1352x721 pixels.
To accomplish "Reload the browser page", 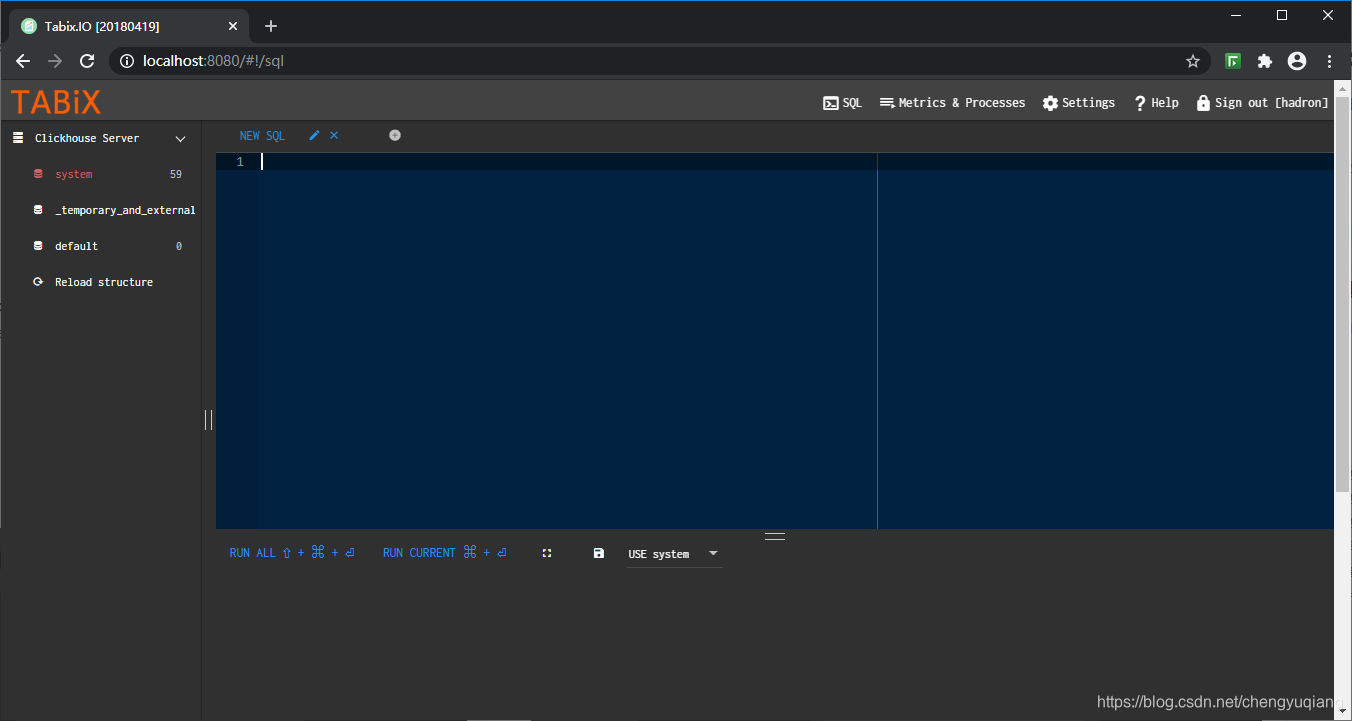I will pos(87,61).
